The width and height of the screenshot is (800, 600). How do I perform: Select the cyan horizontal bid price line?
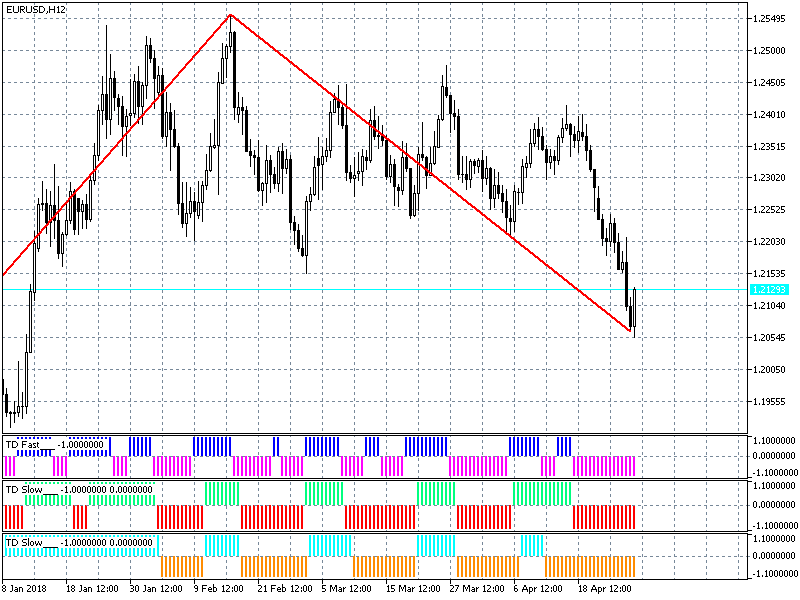pos(375,289)
